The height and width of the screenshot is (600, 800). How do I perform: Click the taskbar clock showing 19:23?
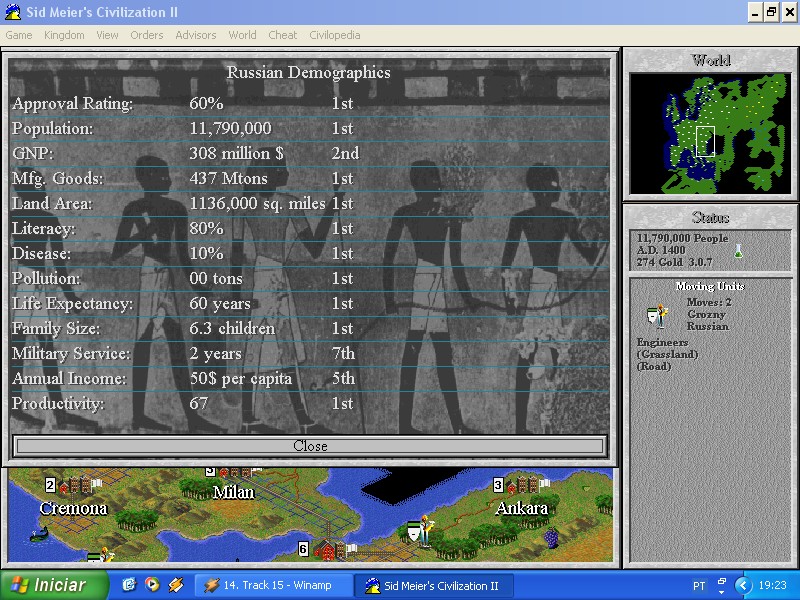pos(772,585)
